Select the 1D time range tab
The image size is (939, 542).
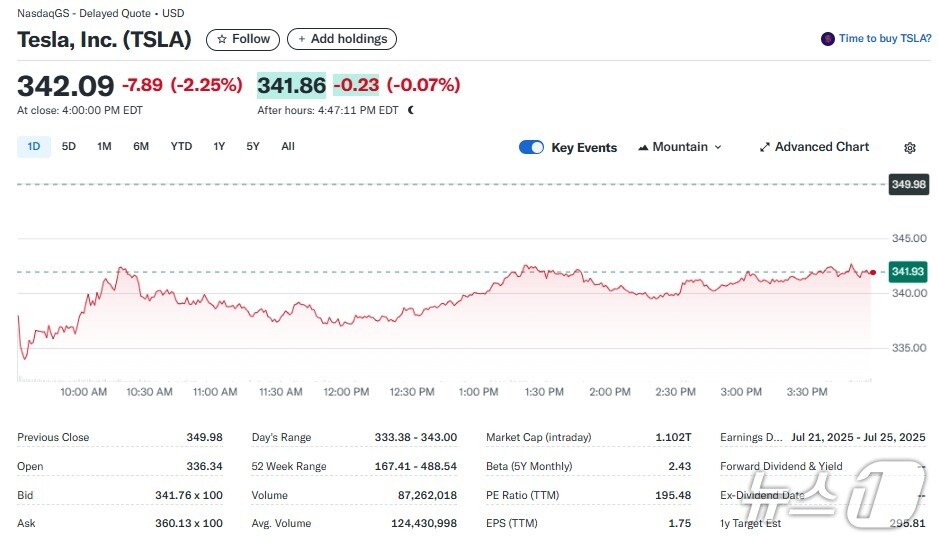point(34,147)
